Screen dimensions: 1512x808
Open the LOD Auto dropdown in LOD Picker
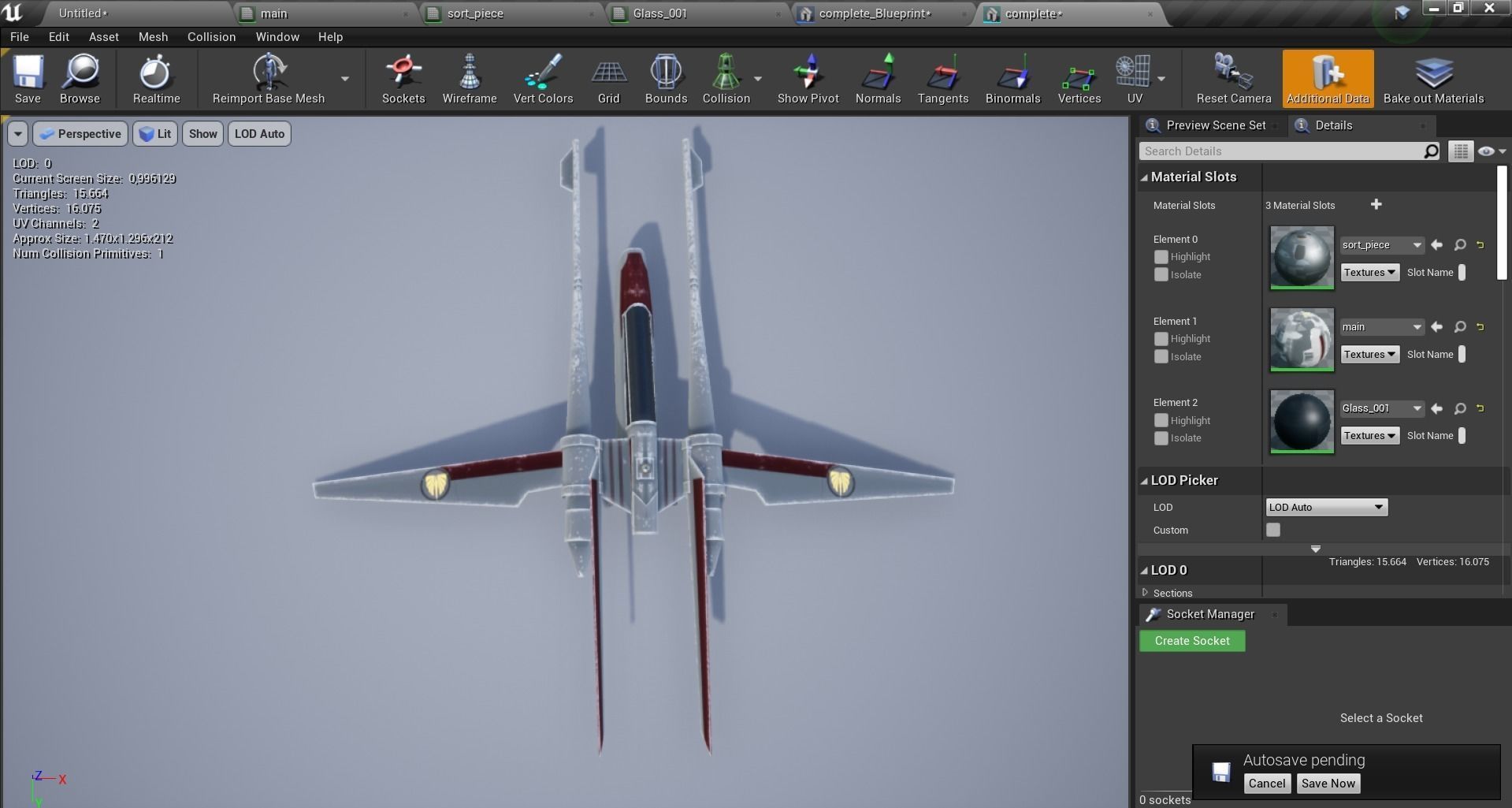(1326, 508)
